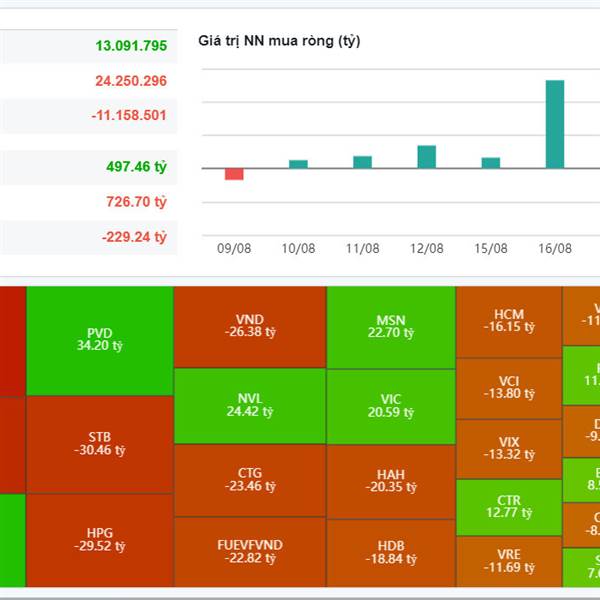
Task: Click the 09/08 axis label
Action: tap(234, 248)
